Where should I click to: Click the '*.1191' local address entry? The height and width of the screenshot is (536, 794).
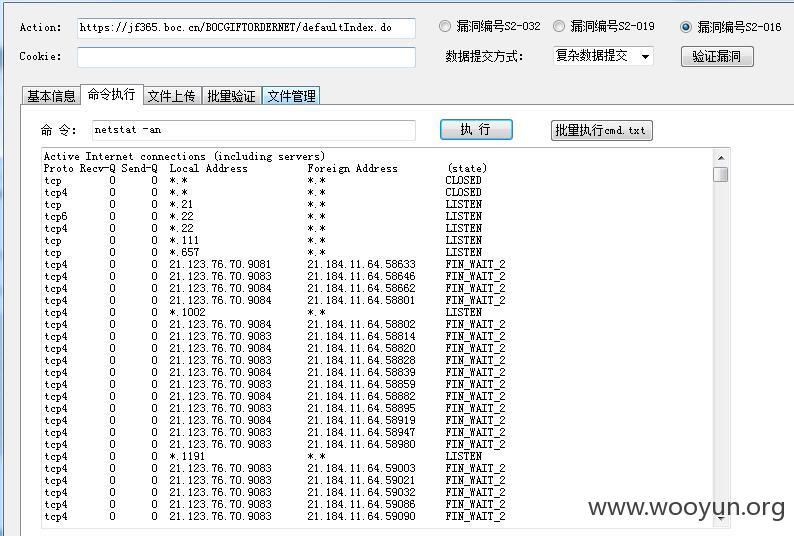[187, 456]
